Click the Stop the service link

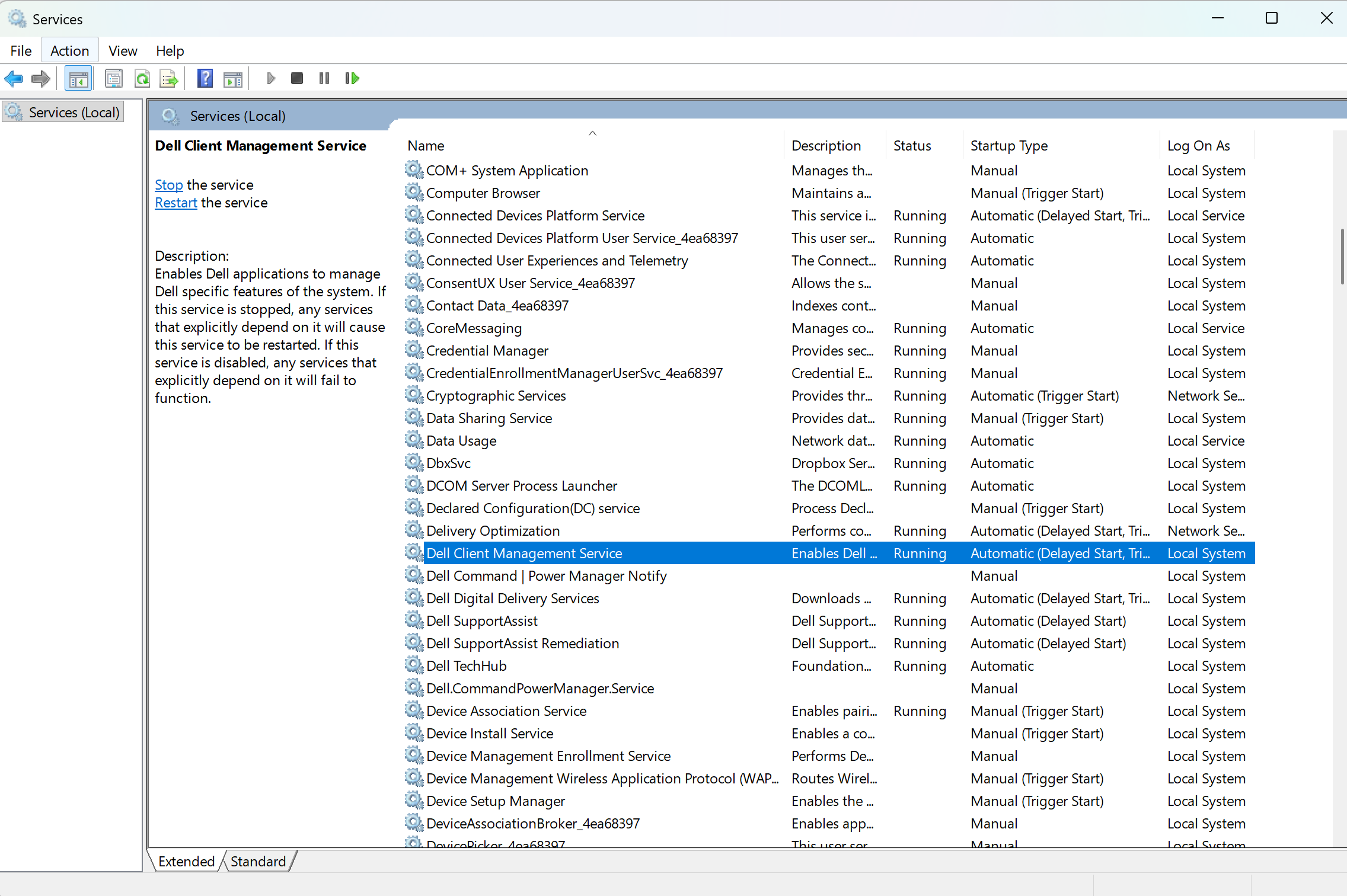tap(168, 185)
